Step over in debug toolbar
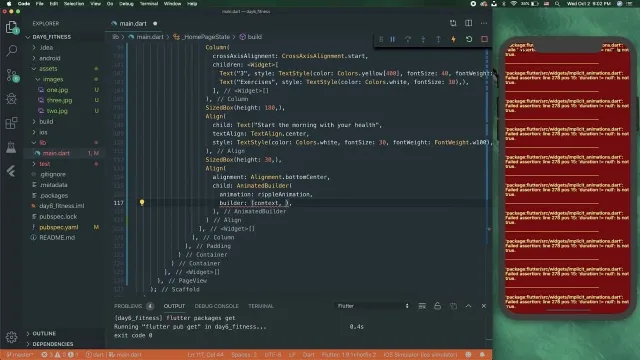Image resolution: width=640 pixels, height=360 pixels. tap(408, 39)
